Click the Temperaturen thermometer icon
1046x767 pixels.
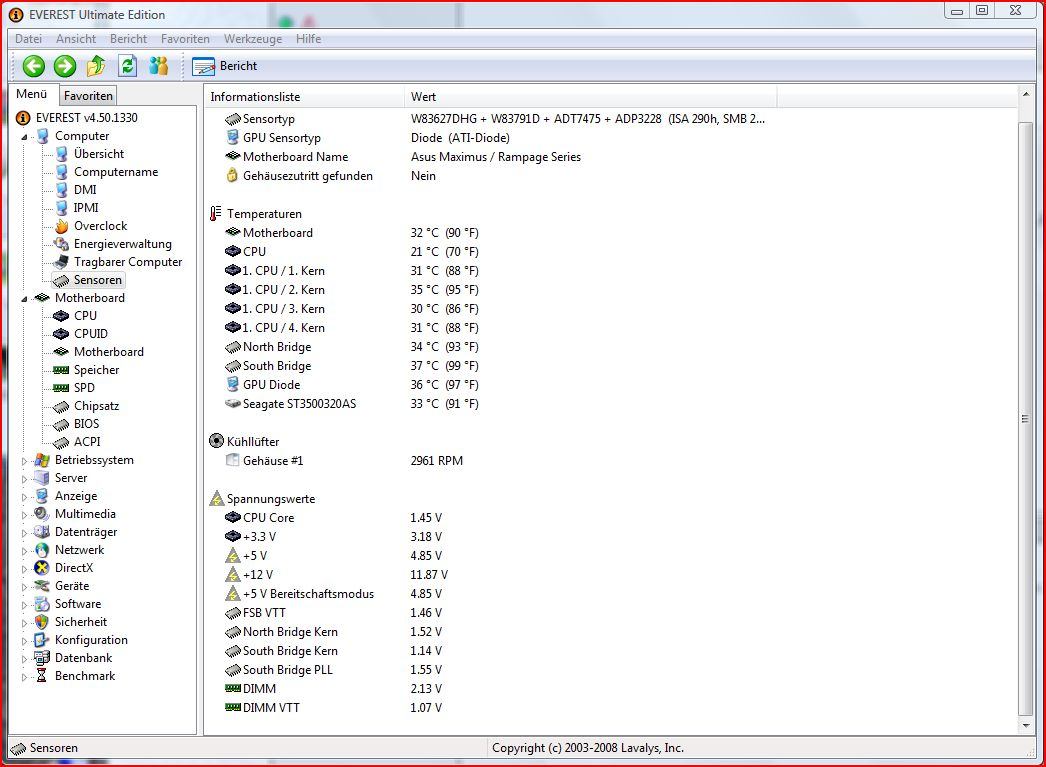coord(215,214)
